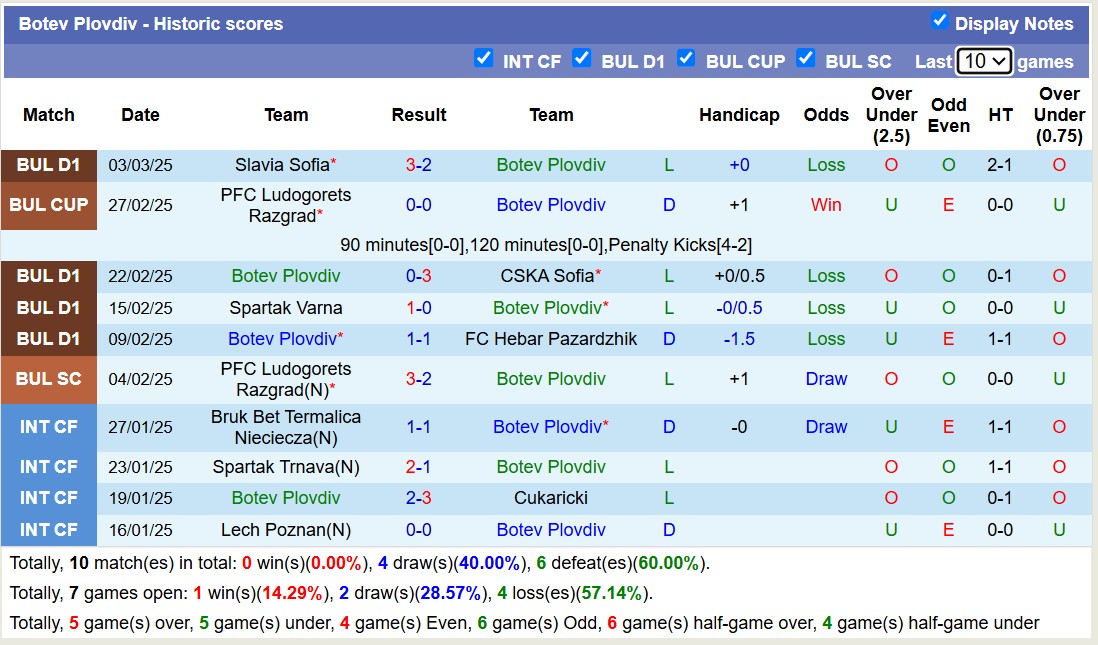1098x645 pixels.
Task: Click the 3-2 result versus Slavia Sofia
Action: 418,165
